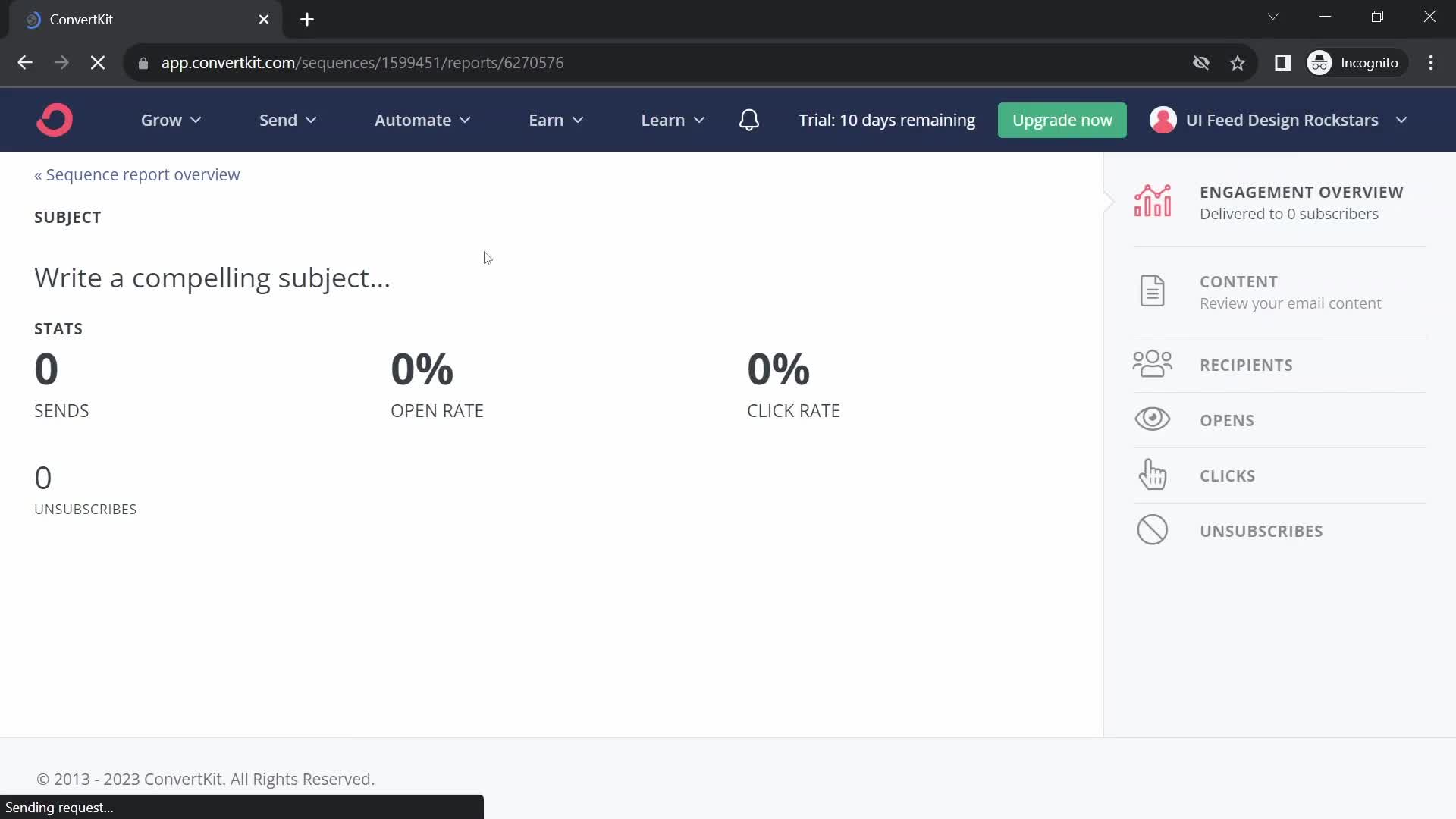The width and height of the screenshot is (1456, 819).
Task: Click the Content document icon
Action: pos(1153,291)
